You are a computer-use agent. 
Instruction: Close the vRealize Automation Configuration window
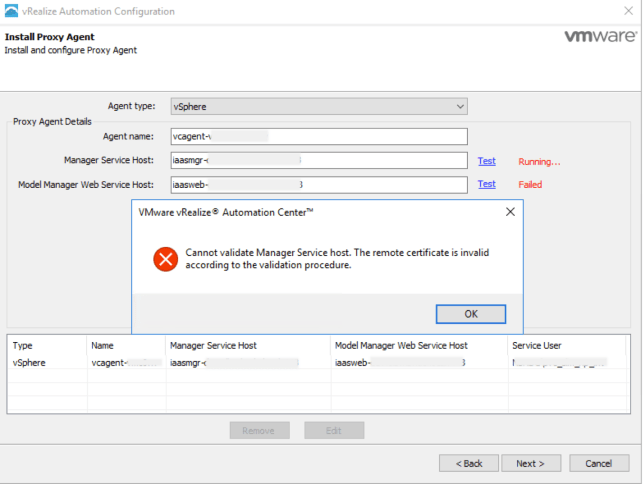[628, 11]
